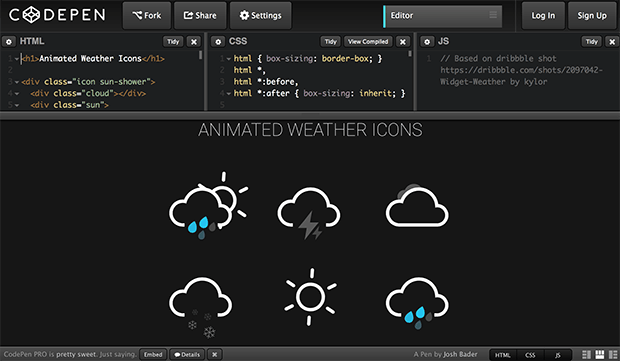Open HTML panel gear settings
The height and width of the screenshot is (361, 620).
click(x=9, y=41)
